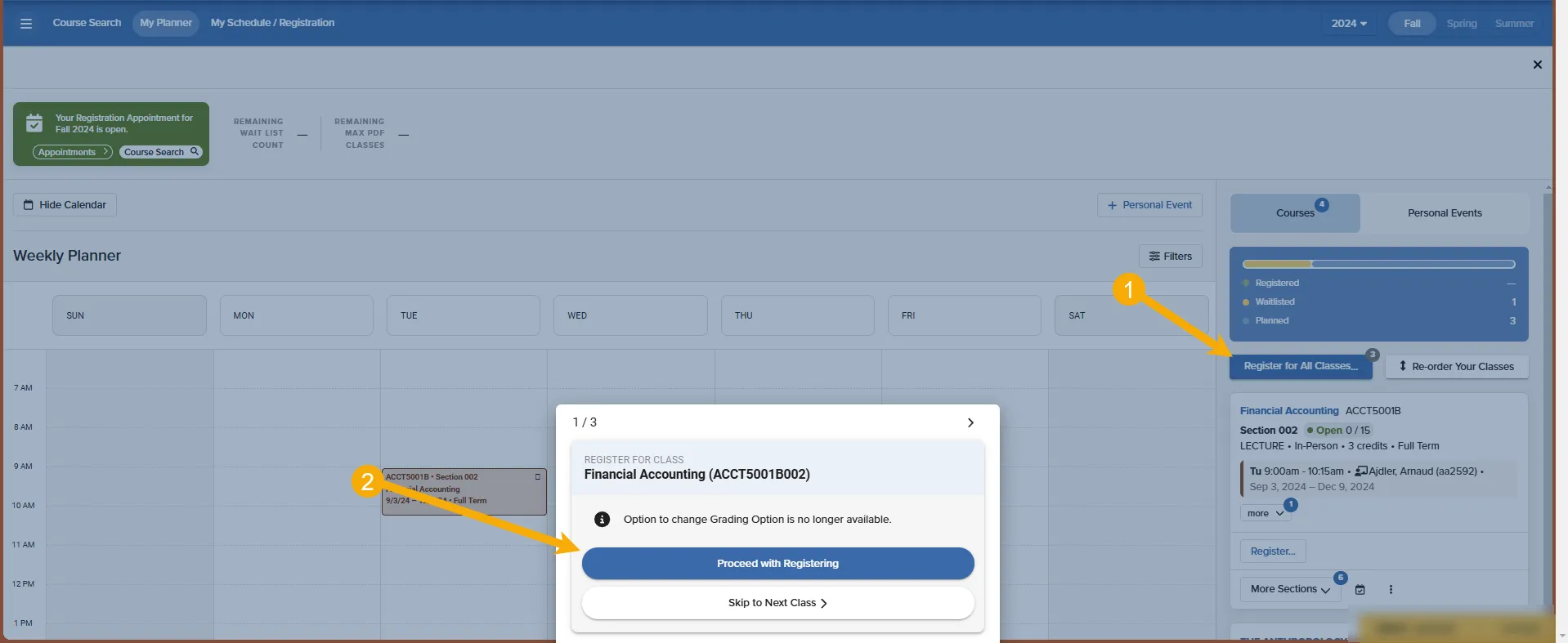The width and height of the screenshot is (1568, 643).
Task: Click the Planned count row
Action: click(1378, 321)
